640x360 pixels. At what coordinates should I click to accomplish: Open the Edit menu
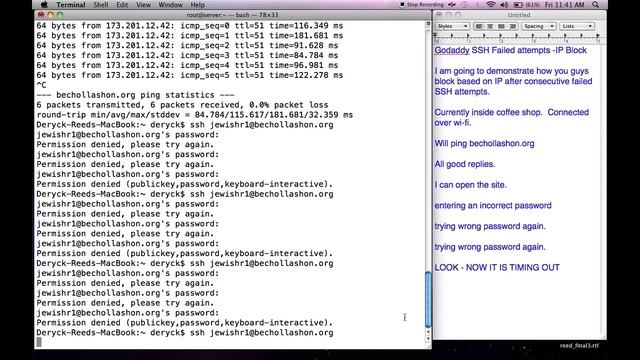coord(122,5)
